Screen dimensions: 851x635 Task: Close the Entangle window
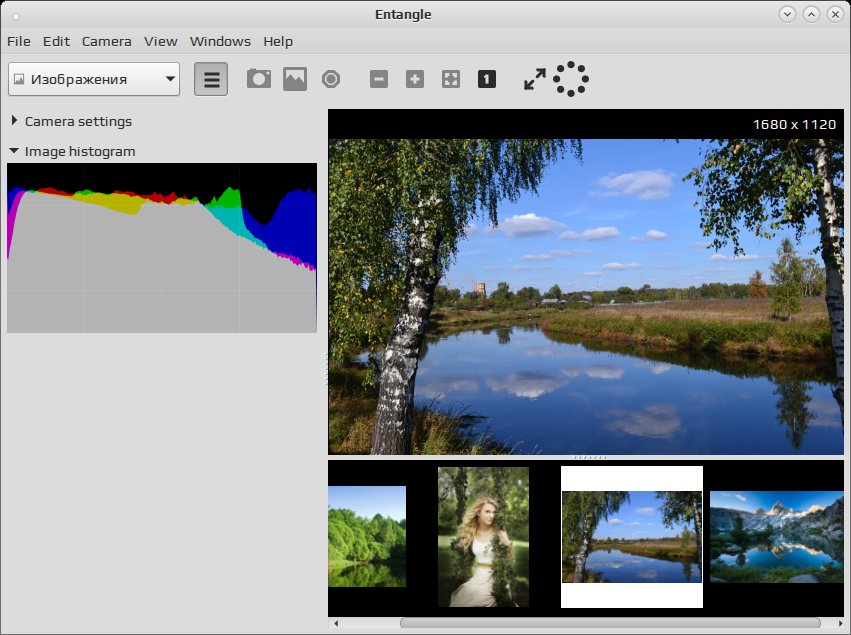[835, 14]
